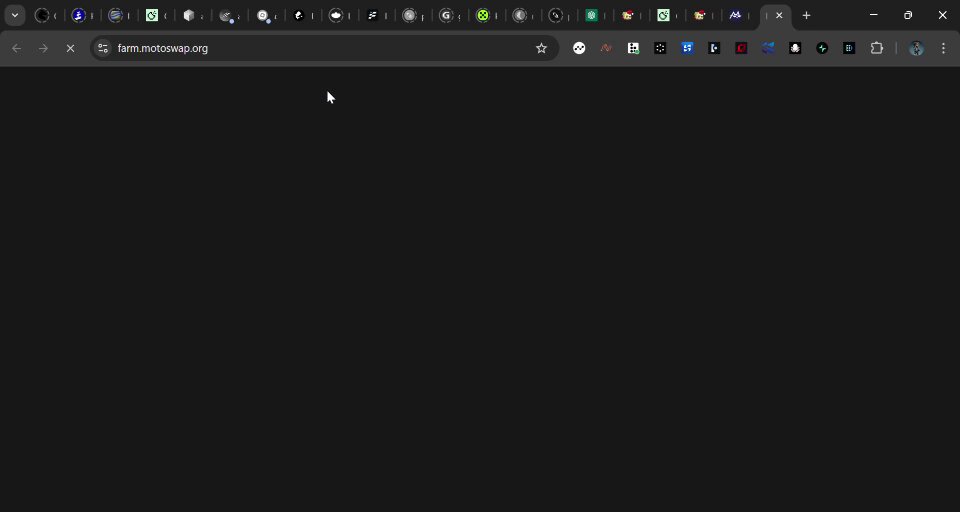Open extension with reddish squiggle icon
Viewport: 960px width, 512px height.
coord(606,48)
